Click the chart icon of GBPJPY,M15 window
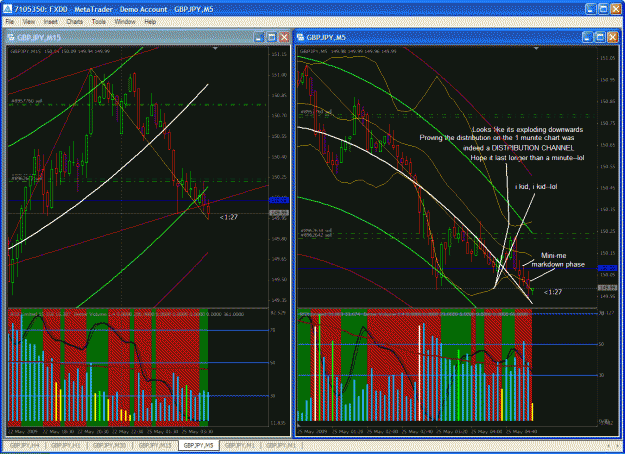 11,37
